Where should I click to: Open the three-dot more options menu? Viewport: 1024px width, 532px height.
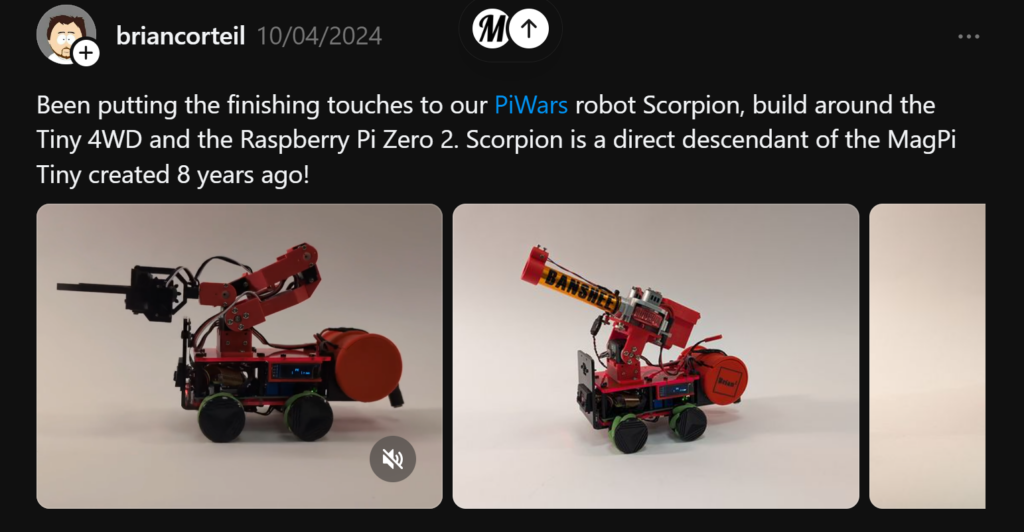tap(968, 37)
